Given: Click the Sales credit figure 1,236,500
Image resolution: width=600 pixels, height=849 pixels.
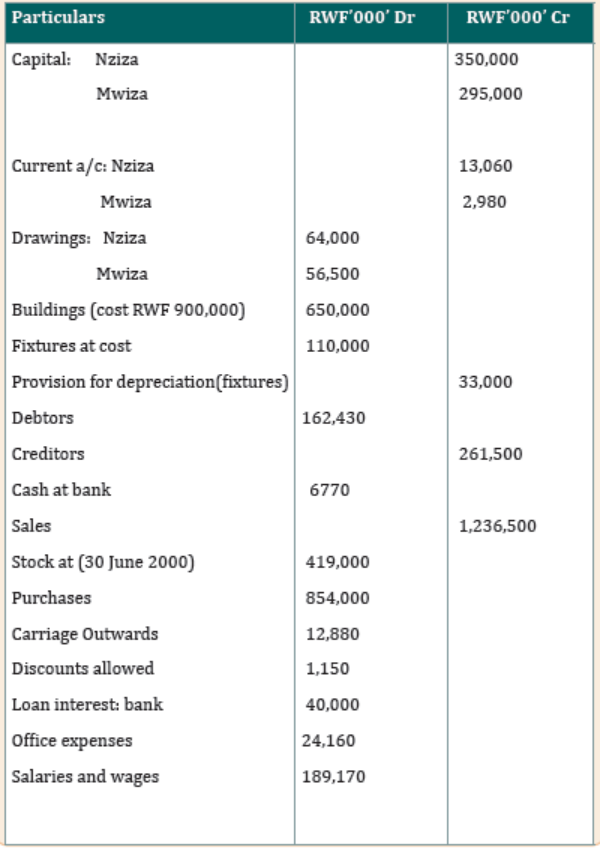Looking at the screenshot, I should 498,526.
